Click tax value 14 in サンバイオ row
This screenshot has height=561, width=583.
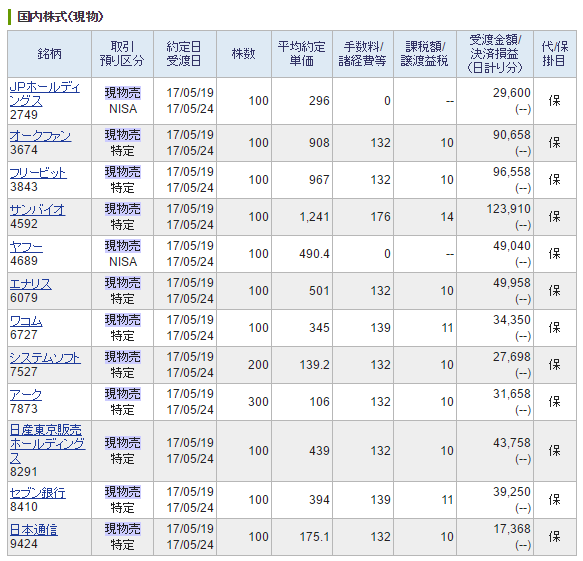click(447, 217)
